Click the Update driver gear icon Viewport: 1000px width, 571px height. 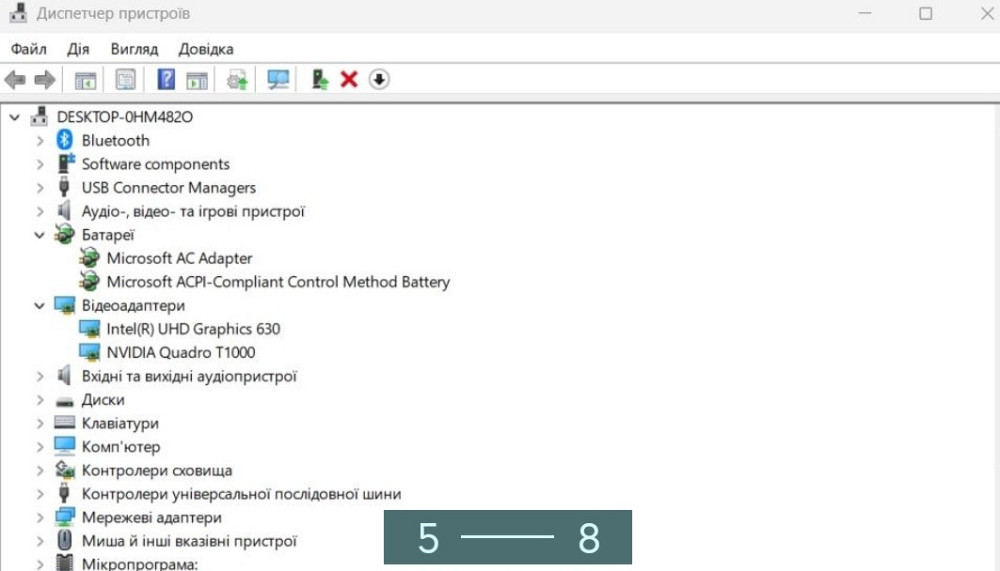pos(237,80)
